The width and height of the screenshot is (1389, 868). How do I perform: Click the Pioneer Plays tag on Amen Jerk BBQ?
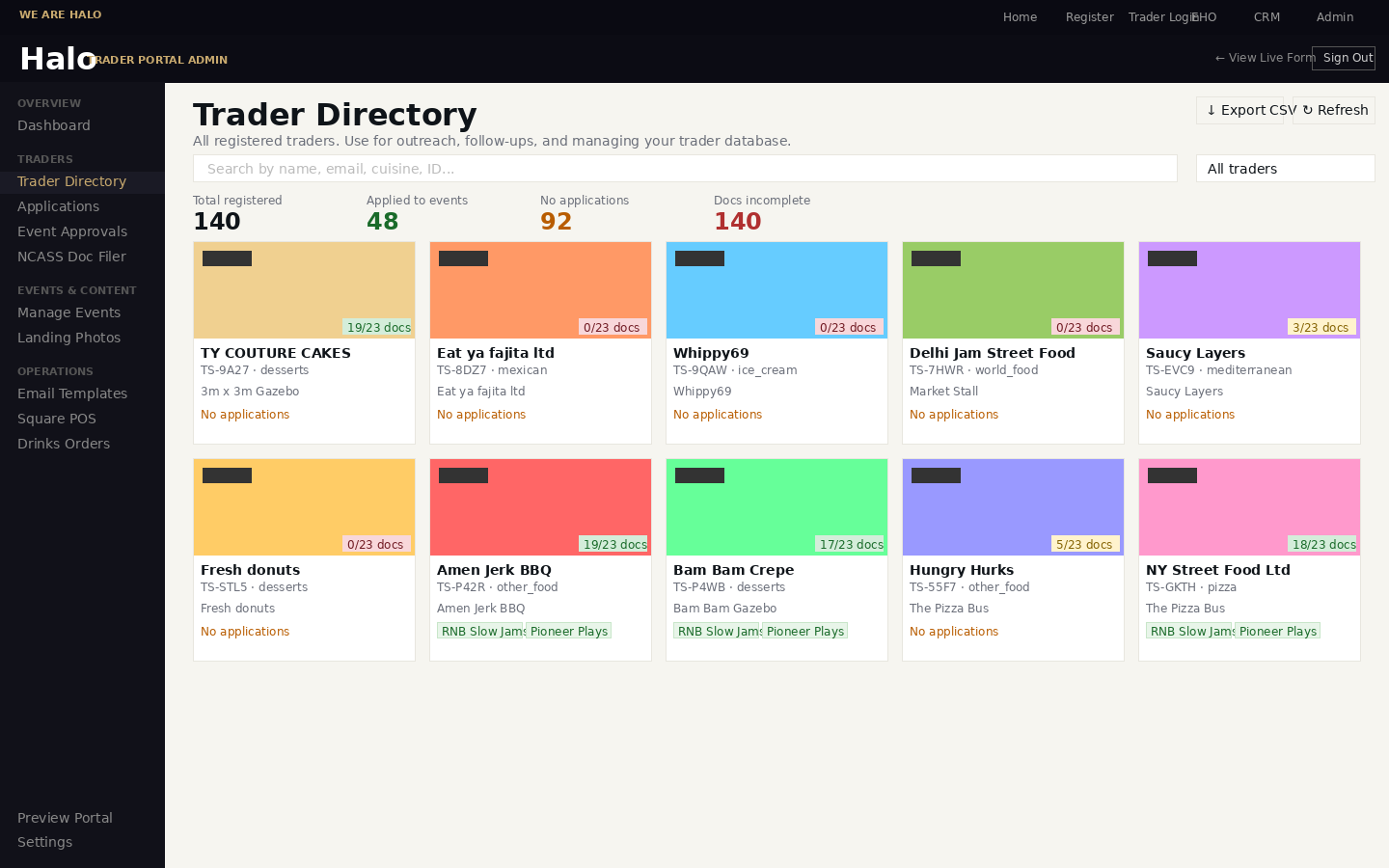[x=569, y=630]
